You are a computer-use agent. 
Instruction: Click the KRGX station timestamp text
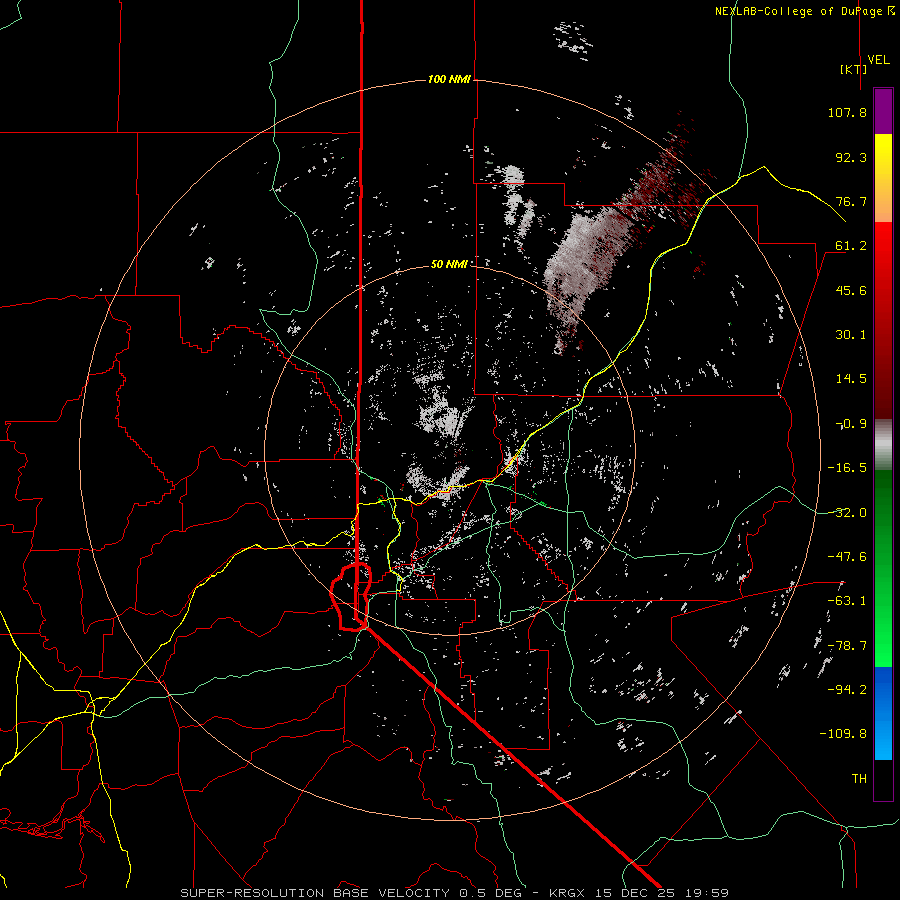click(639, 893)
